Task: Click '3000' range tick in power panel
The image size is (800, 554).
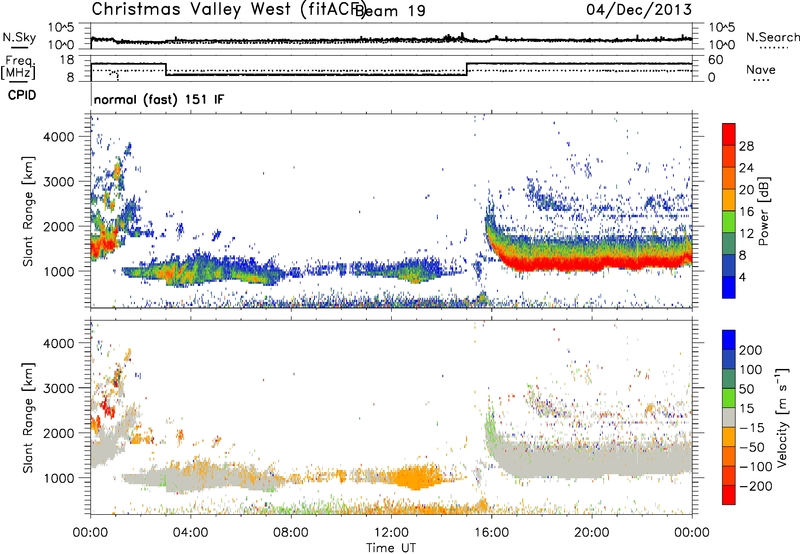Action: coord(58,182)
